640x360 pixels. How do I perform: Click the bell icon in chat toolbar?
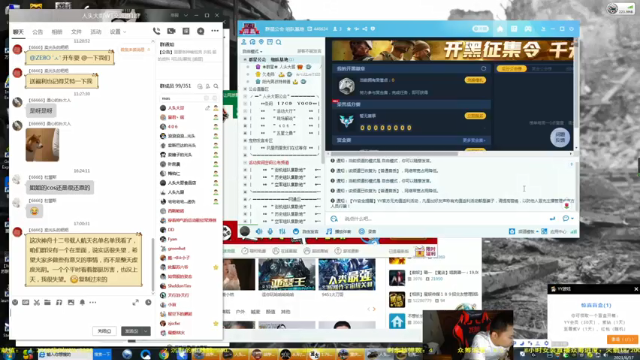click(x=82, y=302)
